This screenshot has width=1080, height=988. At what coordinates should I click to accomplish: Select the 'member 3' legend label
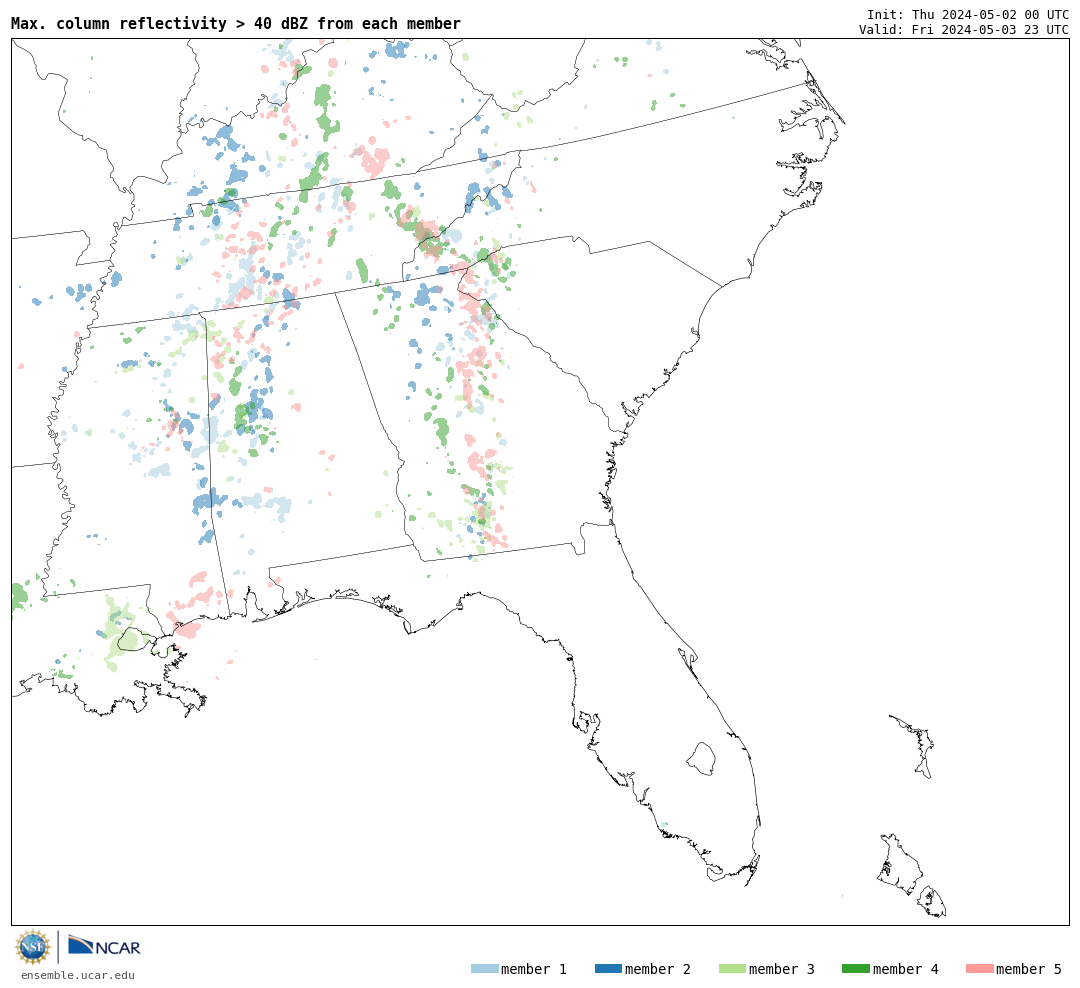click(x=782, y=969)
